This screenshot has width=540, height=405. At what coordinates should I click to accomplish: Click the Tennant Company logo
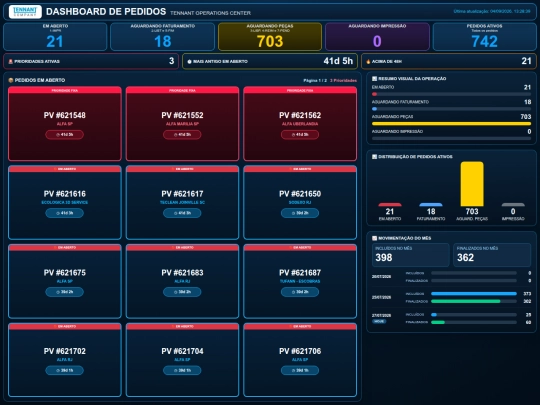tap(25, 11)
